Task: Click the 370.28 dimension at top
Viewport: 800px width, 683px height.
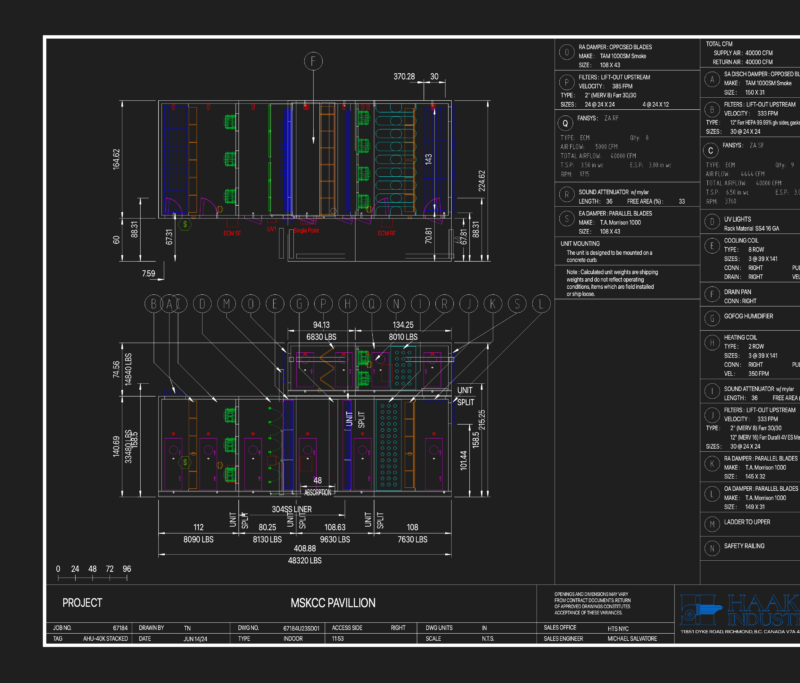Action: (404, 77)
